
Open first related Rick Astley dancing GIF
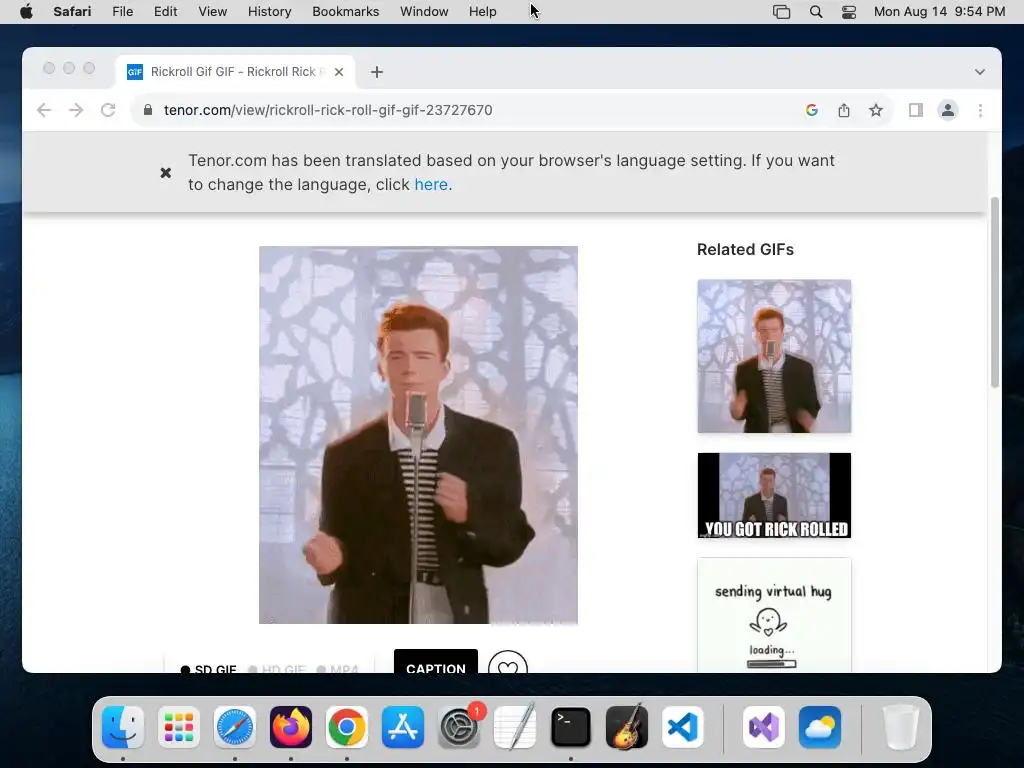tap(774, 356)
